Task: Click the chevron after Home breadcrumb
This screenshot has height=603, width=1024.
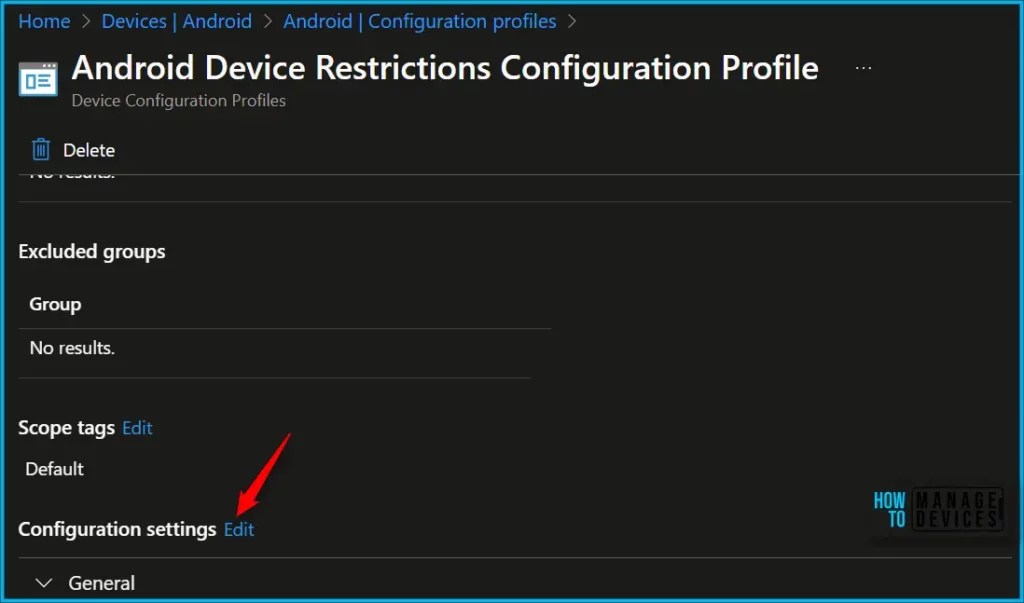Action: 83,21
